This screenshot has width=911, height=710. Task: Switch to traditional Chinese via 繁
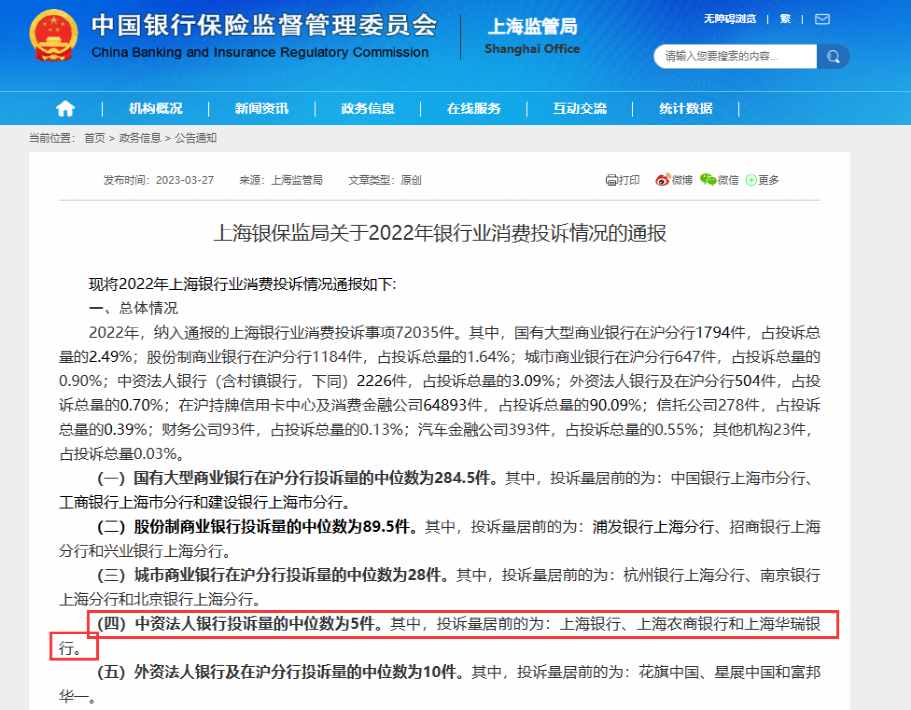(x=785, y=19)
